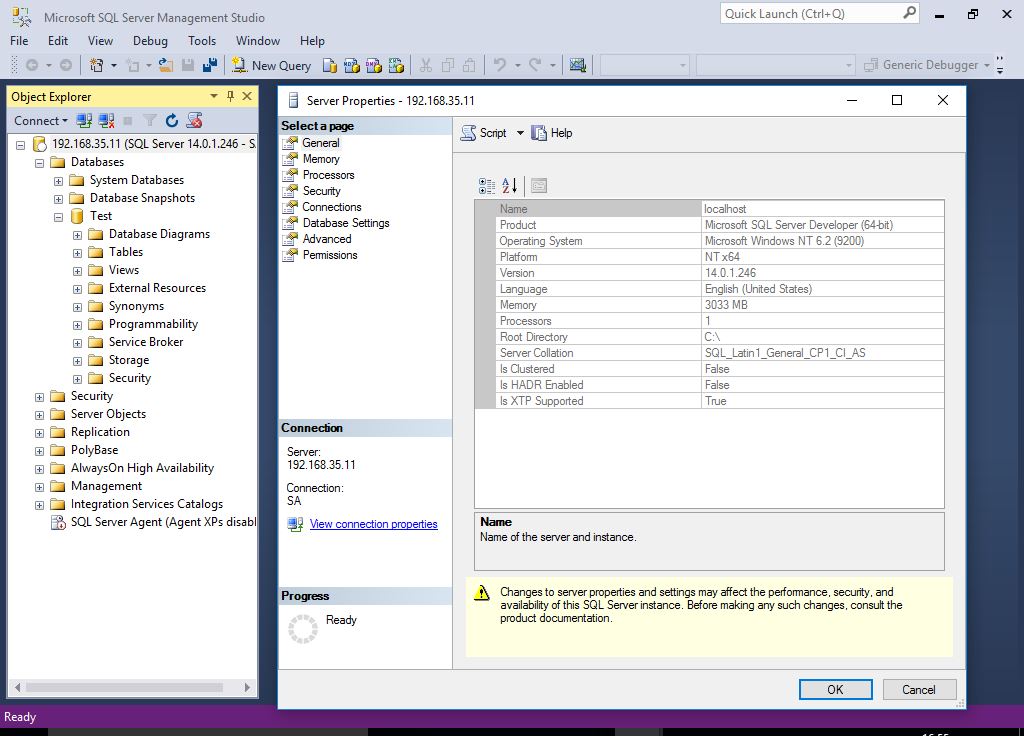Click the Quick Launch magnifier icon
This screenshot has height=736, width=1024.
click(909, 13)
